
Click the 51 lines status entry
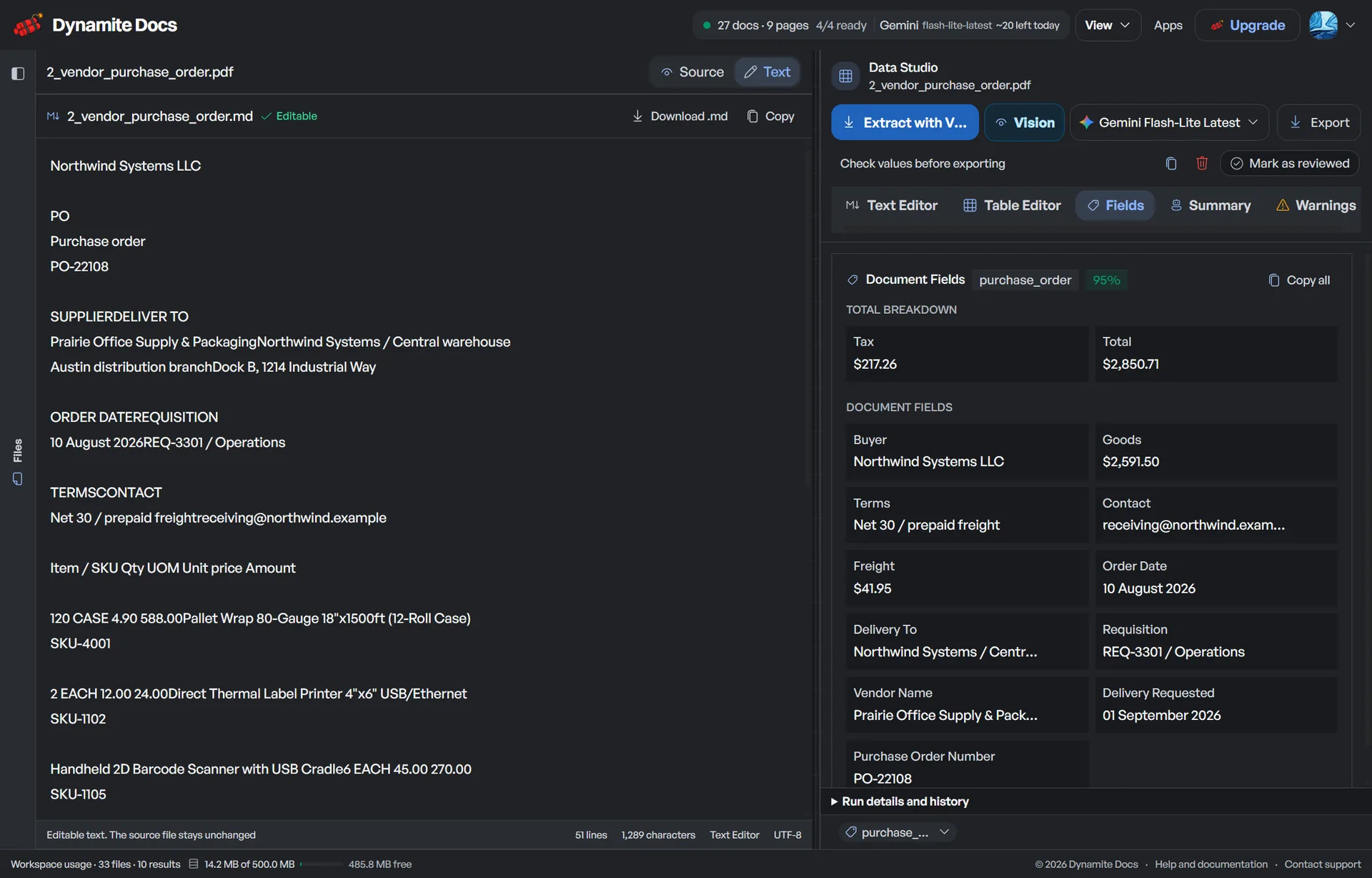(x=591, y=835)
